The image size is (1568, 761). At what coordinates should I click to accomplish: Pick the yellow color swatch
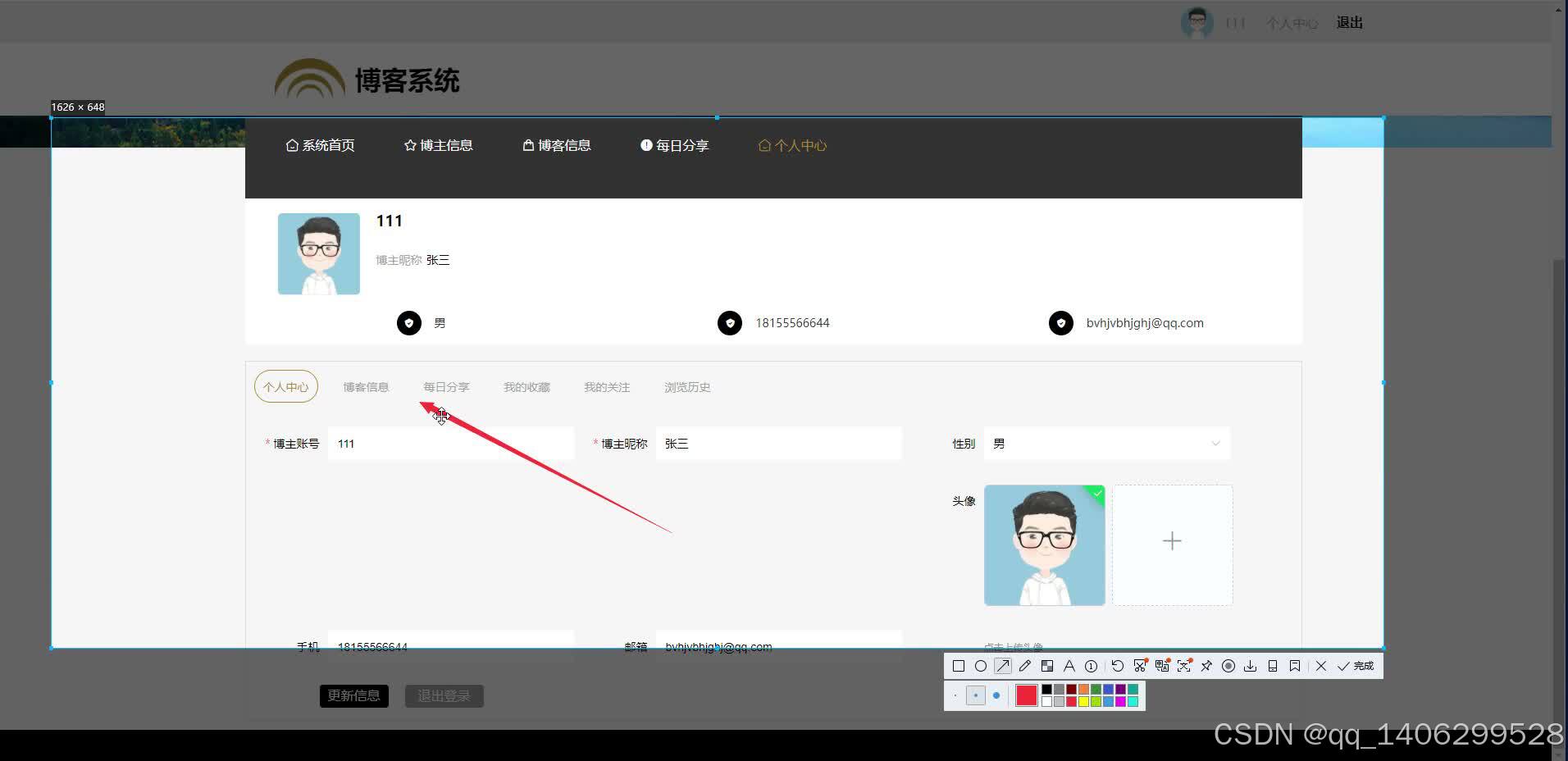coord(1083,701)
